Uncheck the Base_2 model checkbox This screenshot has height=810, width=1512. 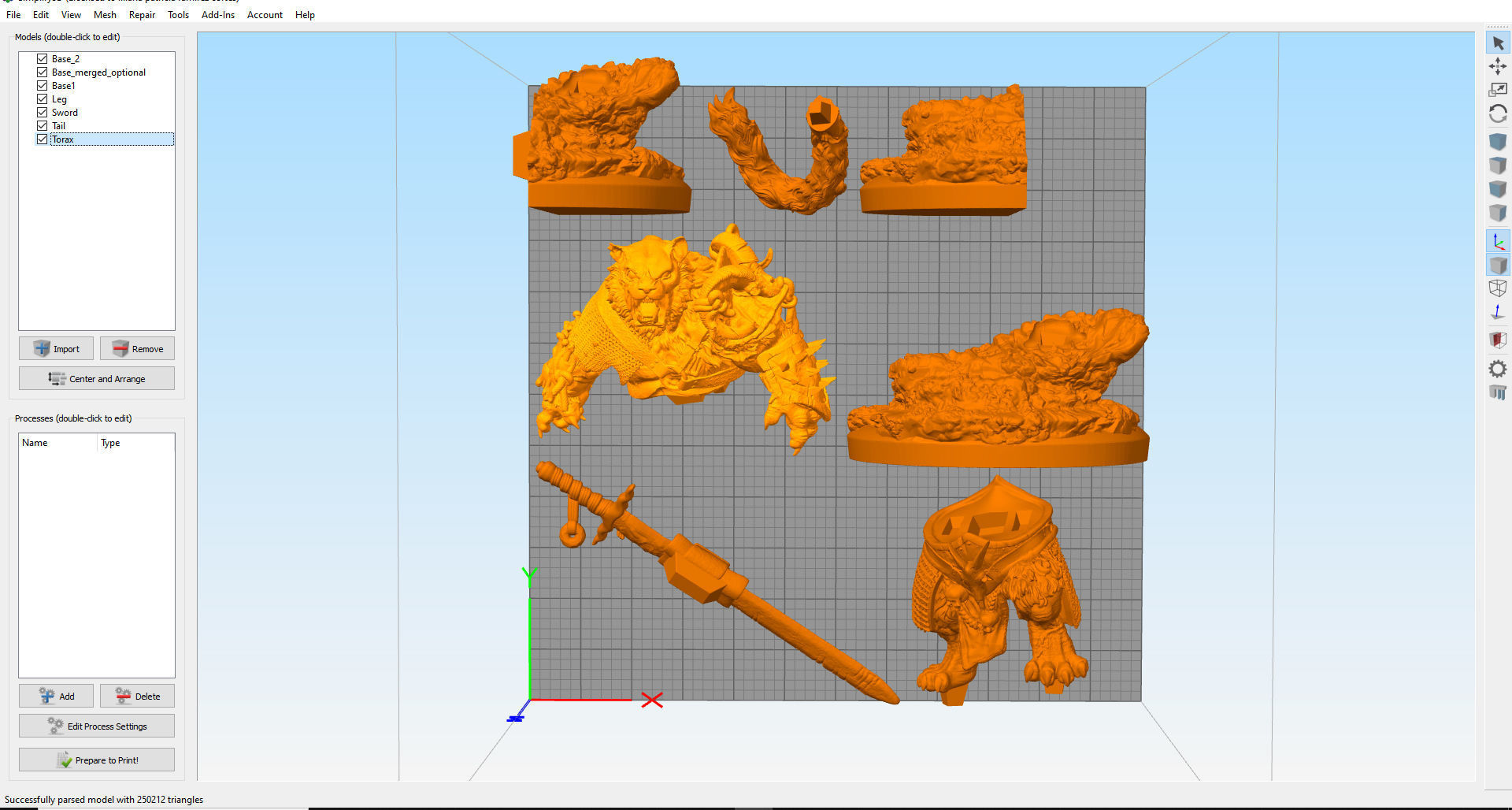pos(43,59)
